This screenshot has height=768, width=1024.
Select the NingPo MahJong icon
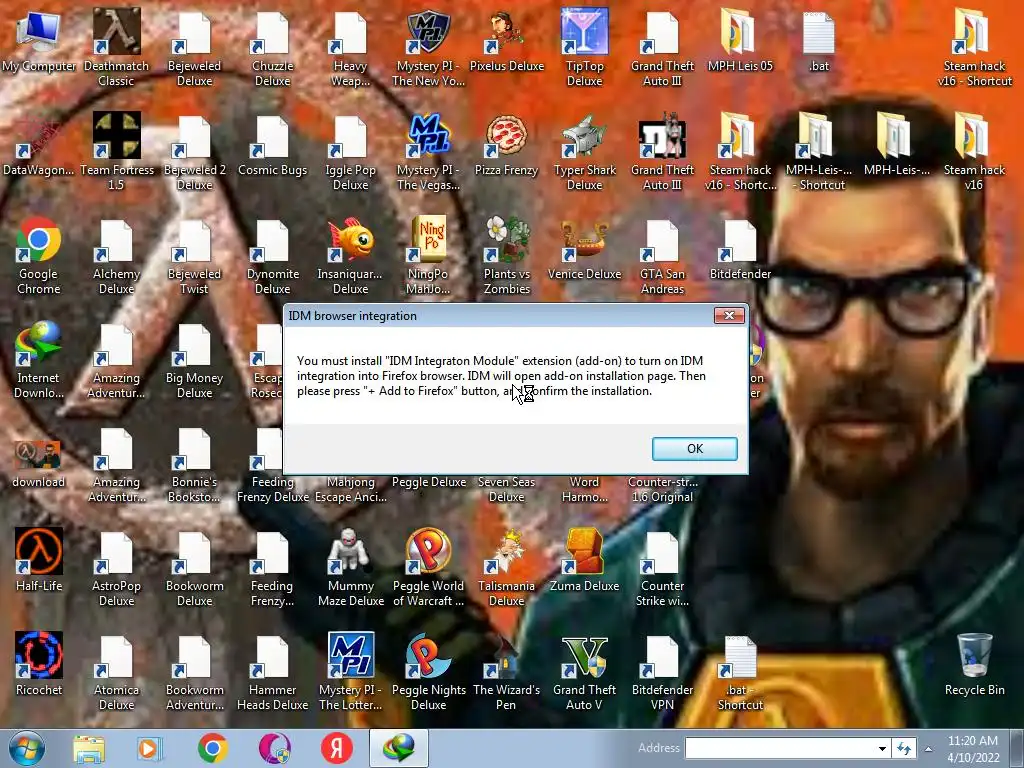(x=428, y=255)
